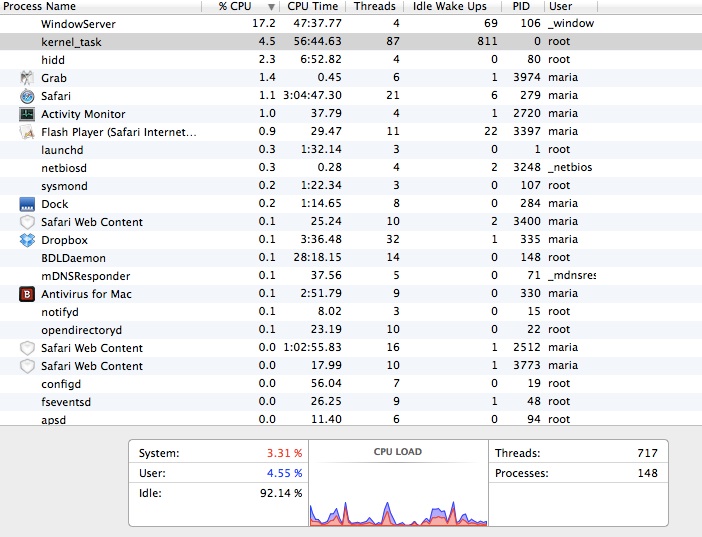Viewport: 702px width, 537px height.
Task: Click the _netbios user cell
Action: pyautogui.click(x=570, y=168)
